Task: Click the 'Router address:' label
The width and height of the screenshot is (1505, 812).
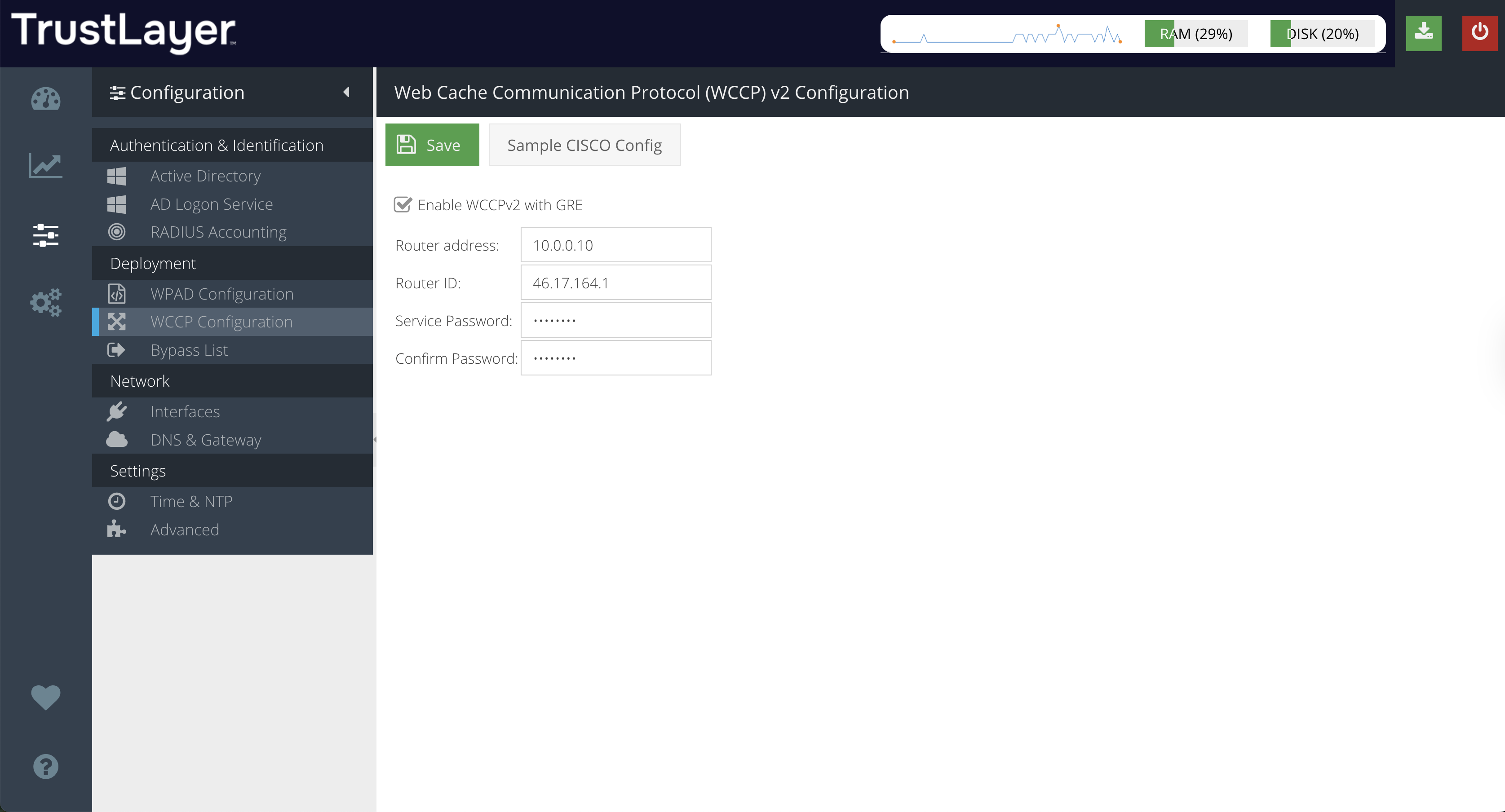Action: pos(447,245)
